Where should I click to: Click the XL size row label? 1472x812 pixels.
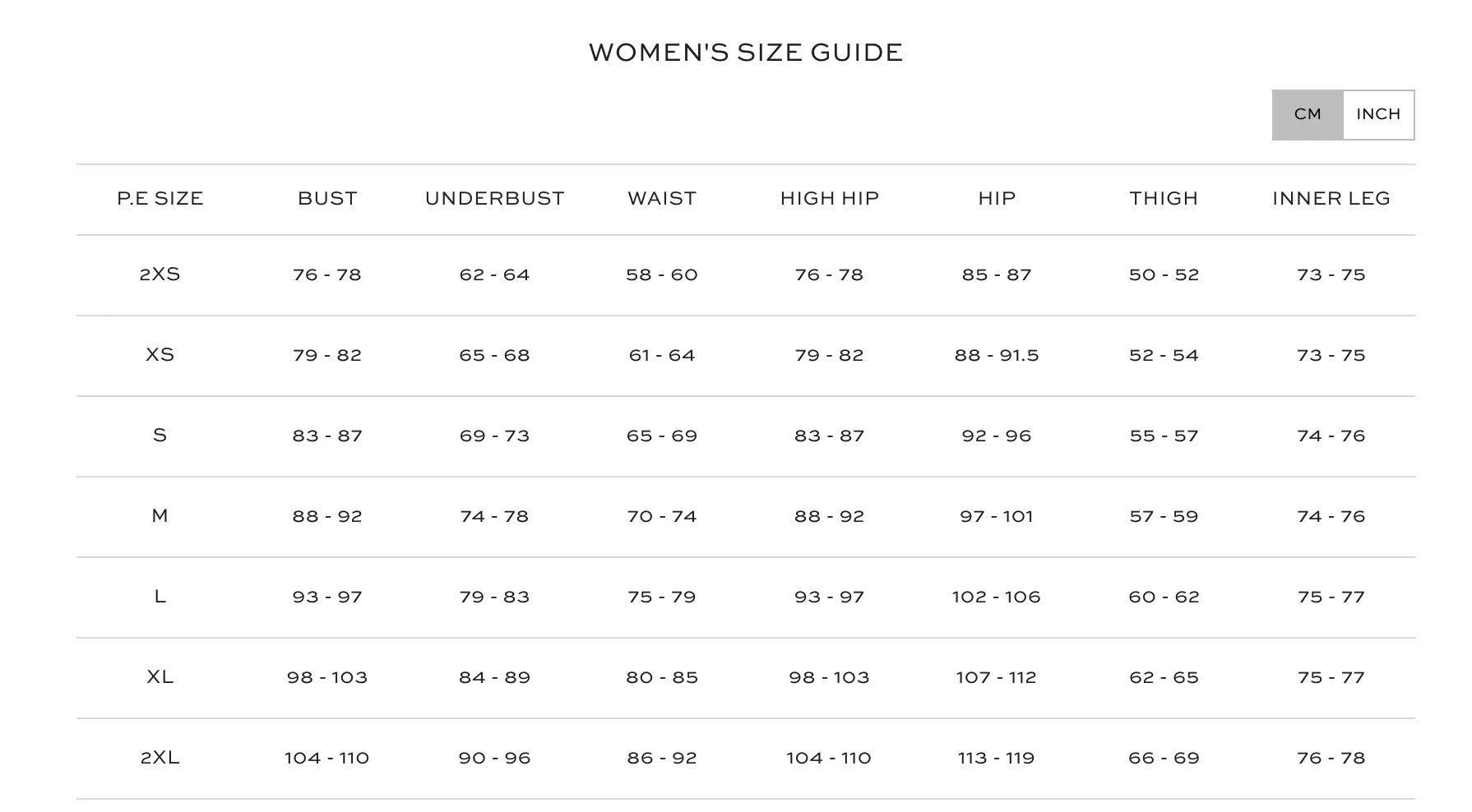[160, 677]
